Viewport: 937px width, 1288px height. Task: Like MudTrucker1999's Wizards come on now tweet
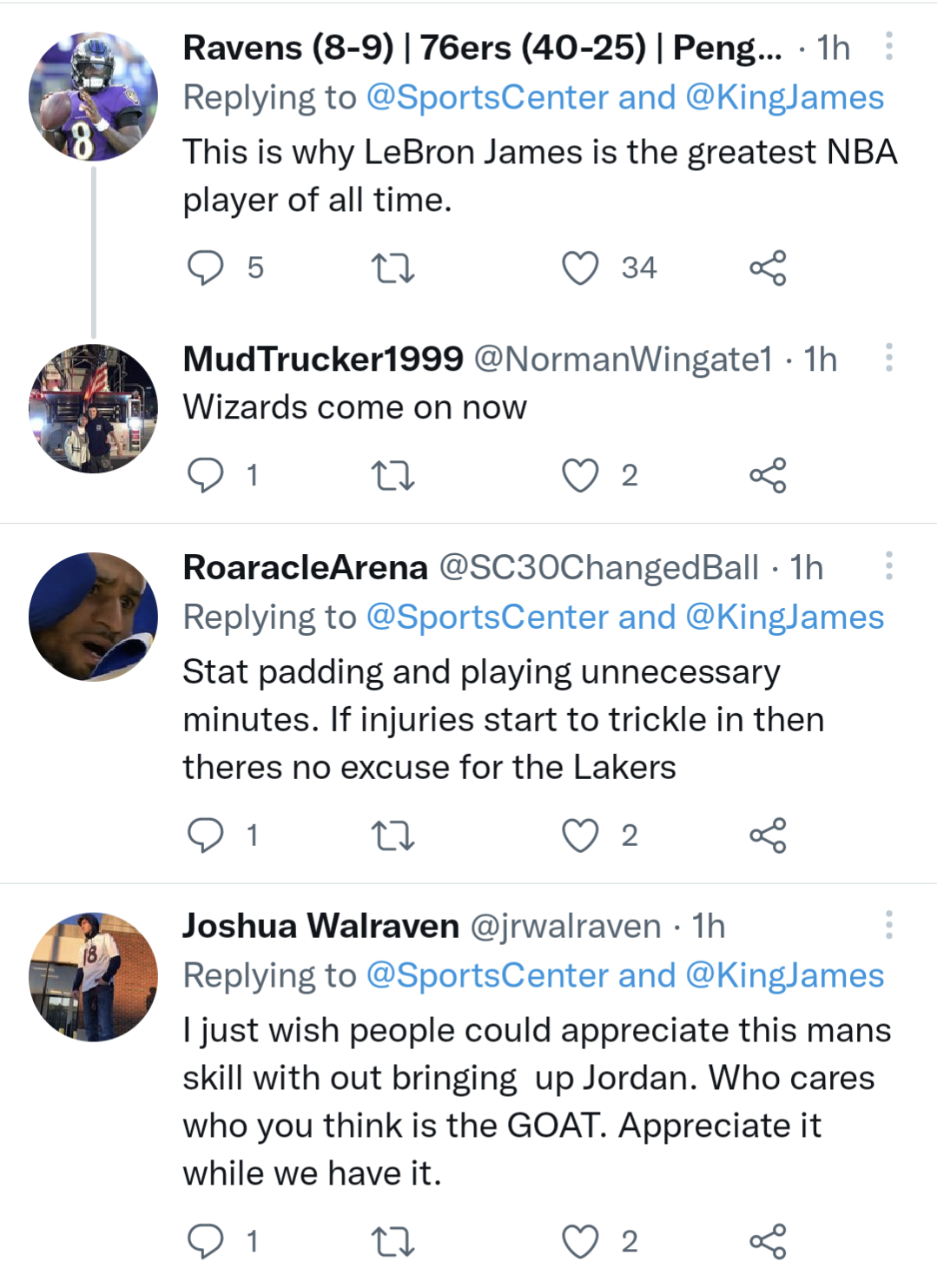(580, 475)
